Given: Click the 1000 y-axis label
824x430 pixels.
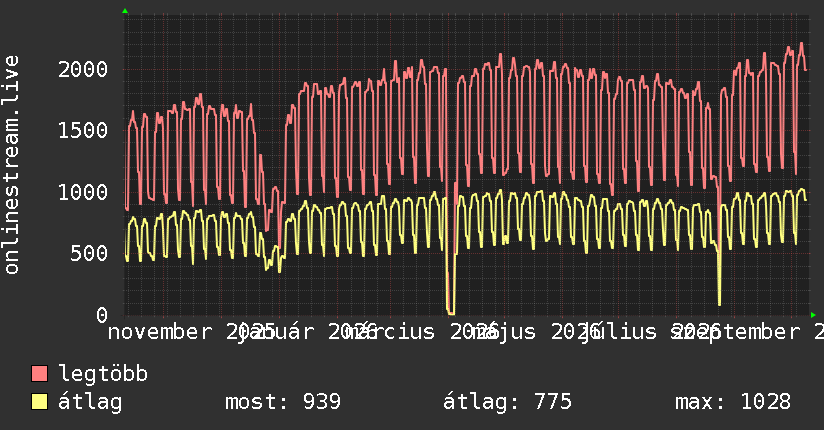Looking at the screenshot, I should 83,192.
